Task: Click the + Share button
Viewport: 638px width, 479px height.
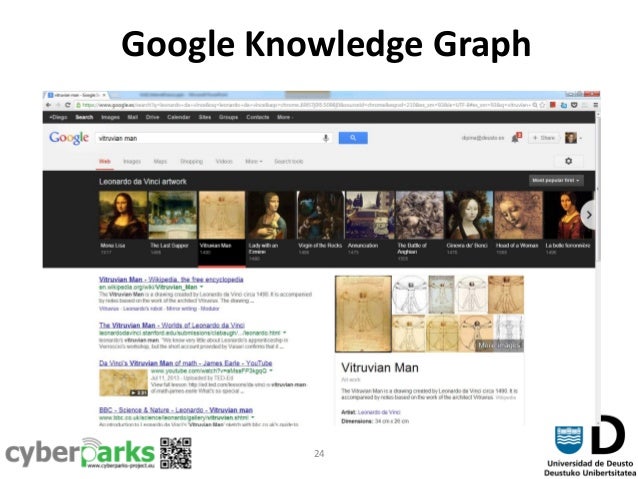Action: 544,138
